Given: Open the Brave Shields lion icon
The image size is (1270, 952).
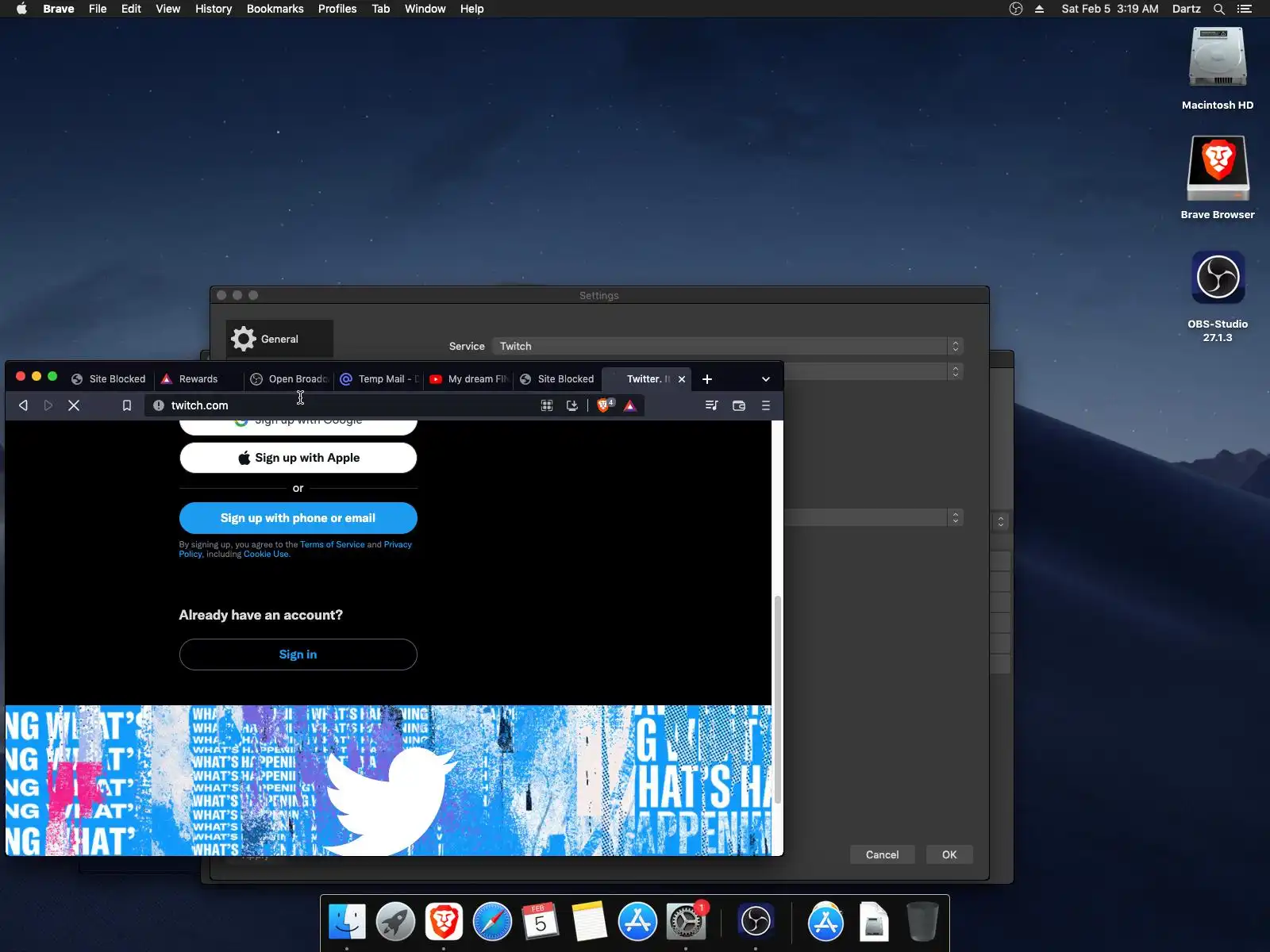Looking at the screenshot, I should (603, 405).
